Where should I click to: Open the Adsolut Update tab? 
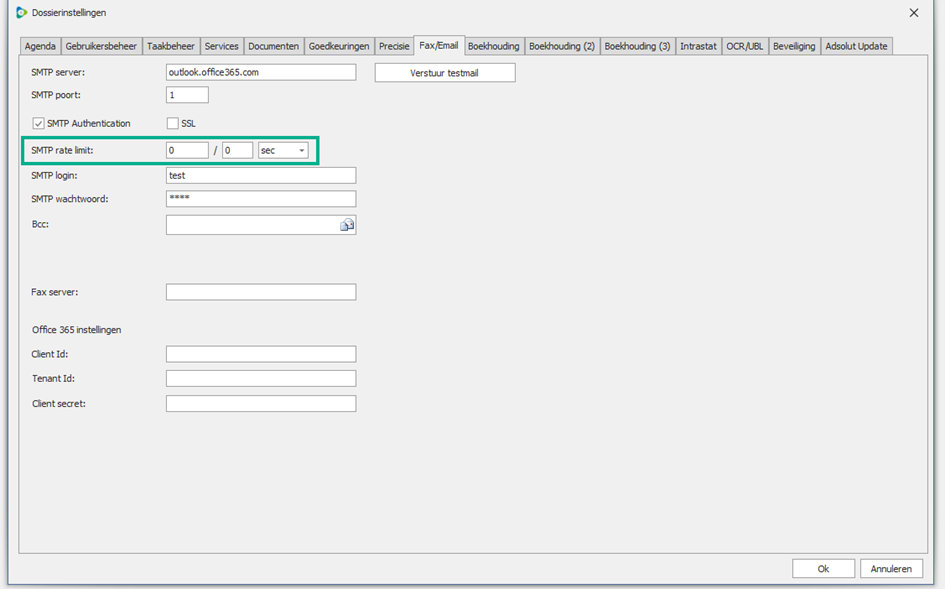856,46
